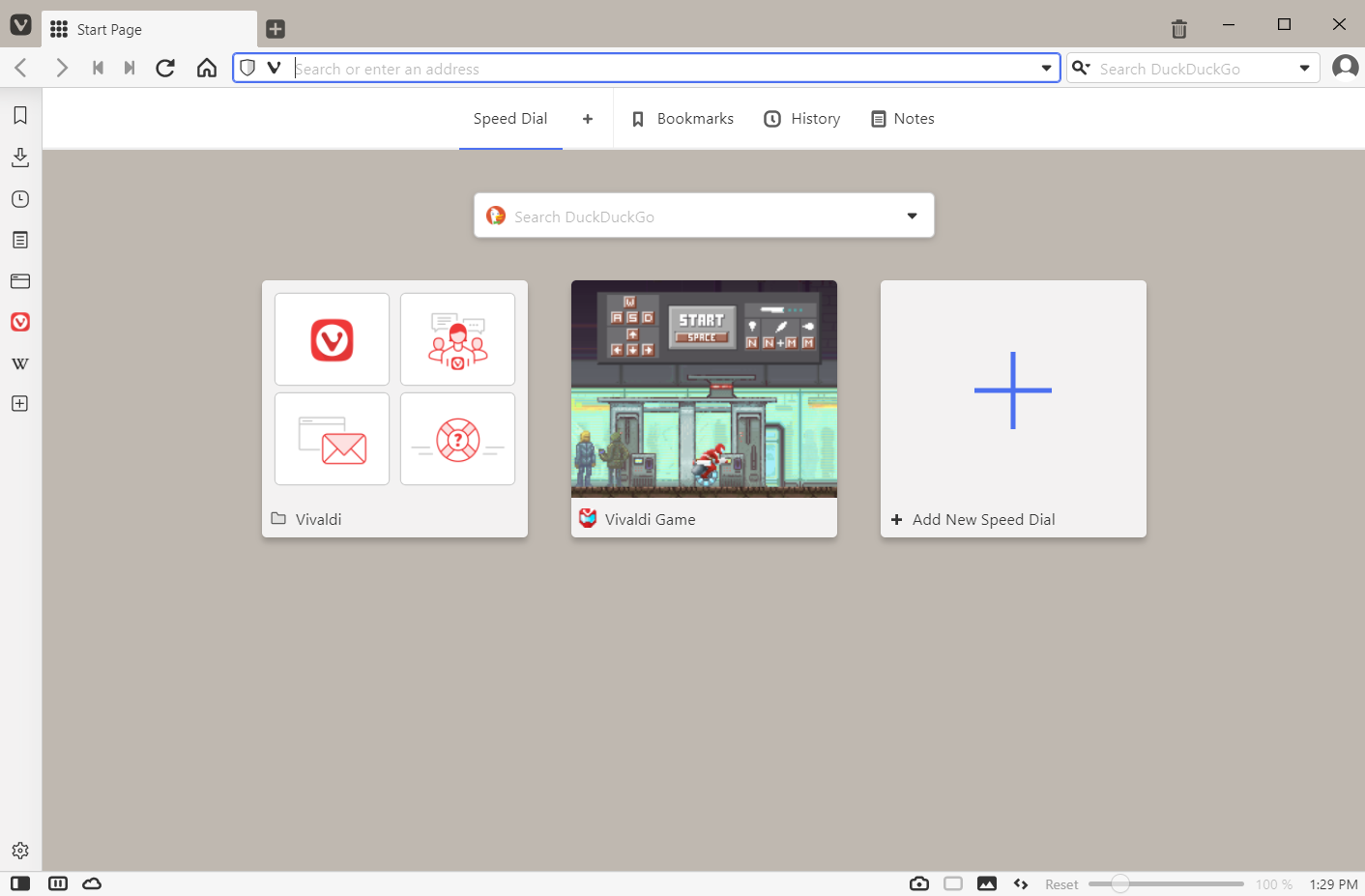Open the Vivaldi menu logo button
This screenshot has width=1365, height=896.
(20, 24)
